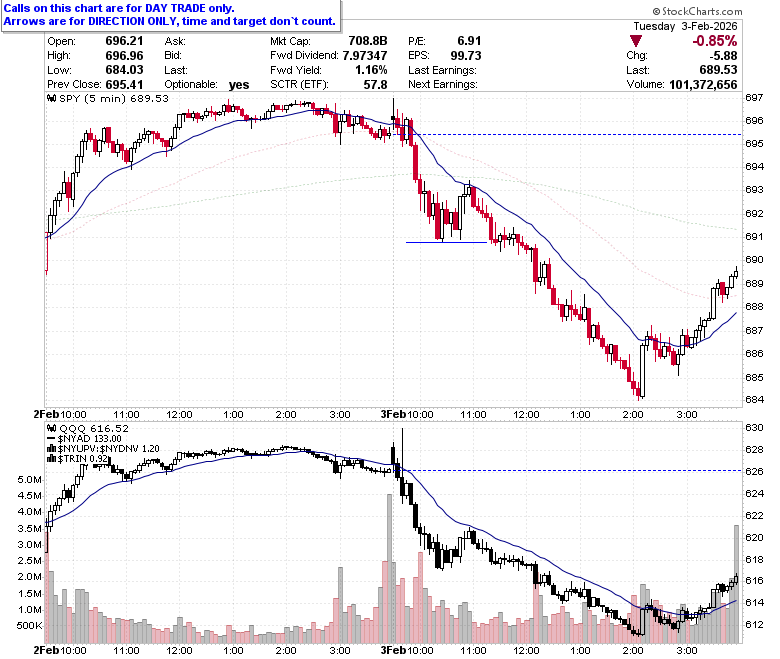Viewport: 780px width, 659px height.
Task: Click the $NYUPV:$NYDNV bar legend icon
Action: click(x=52, y=449)
